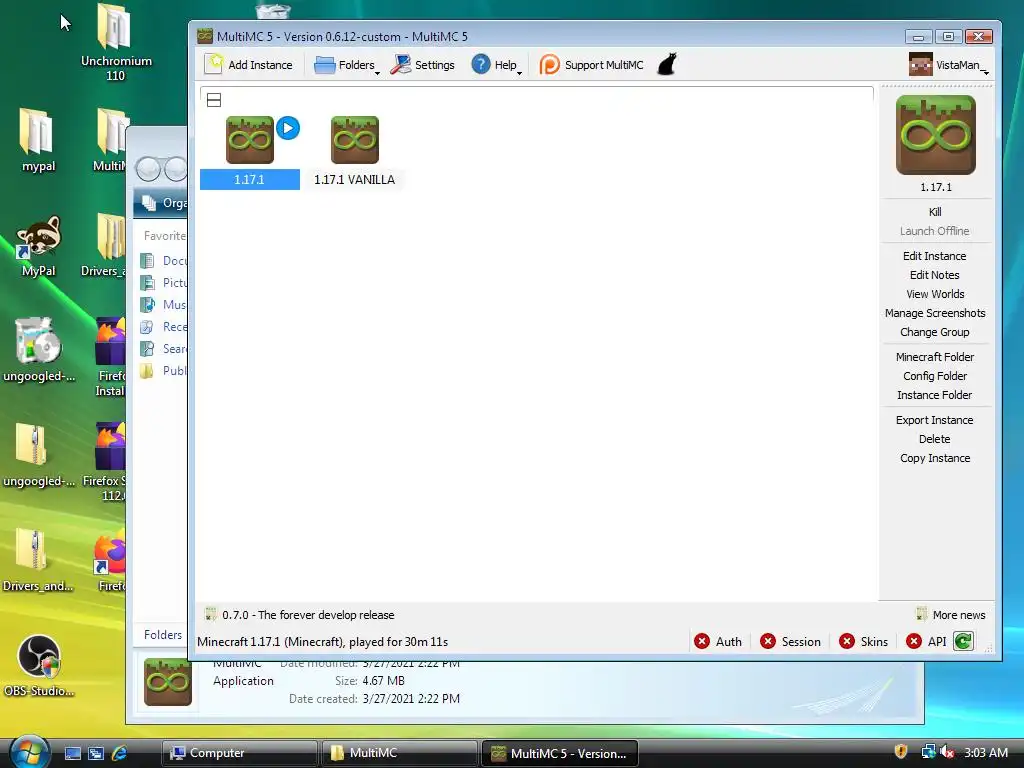Click Kill to stop the running instance
1024x768 pixels.
point(935,212)
